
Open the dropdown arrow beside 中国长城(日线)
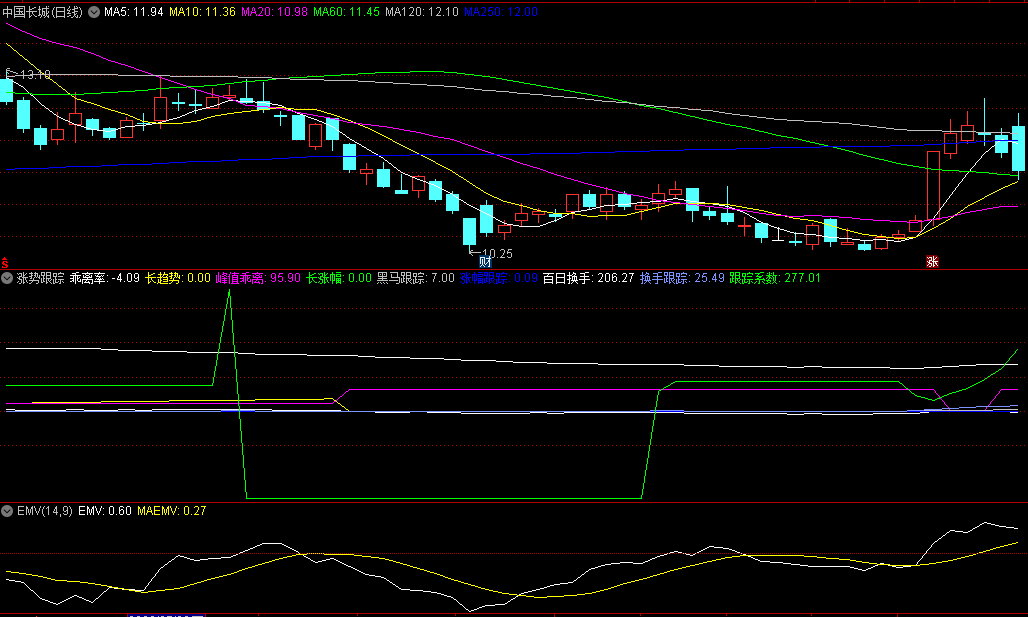tap(94, 12)
